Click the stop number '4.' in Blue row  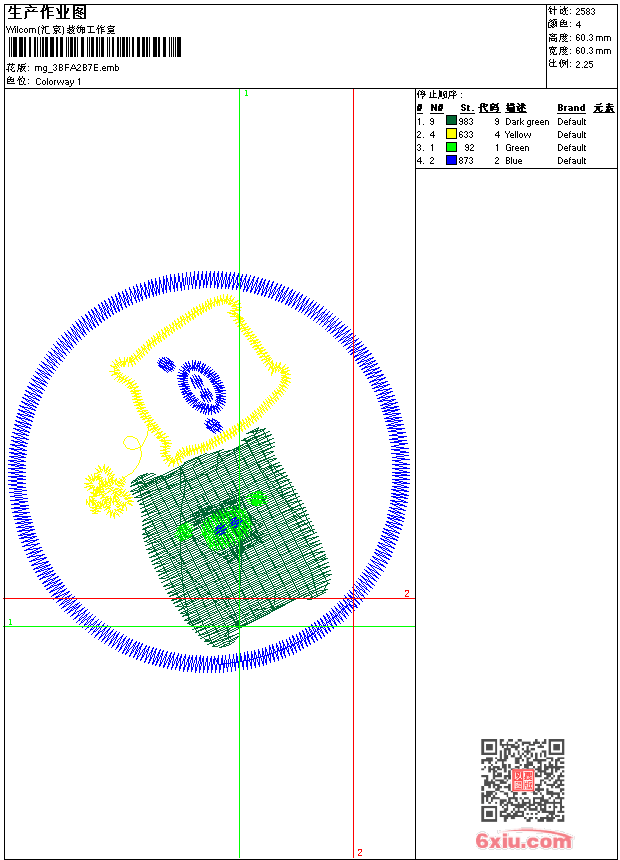point(420,161)
